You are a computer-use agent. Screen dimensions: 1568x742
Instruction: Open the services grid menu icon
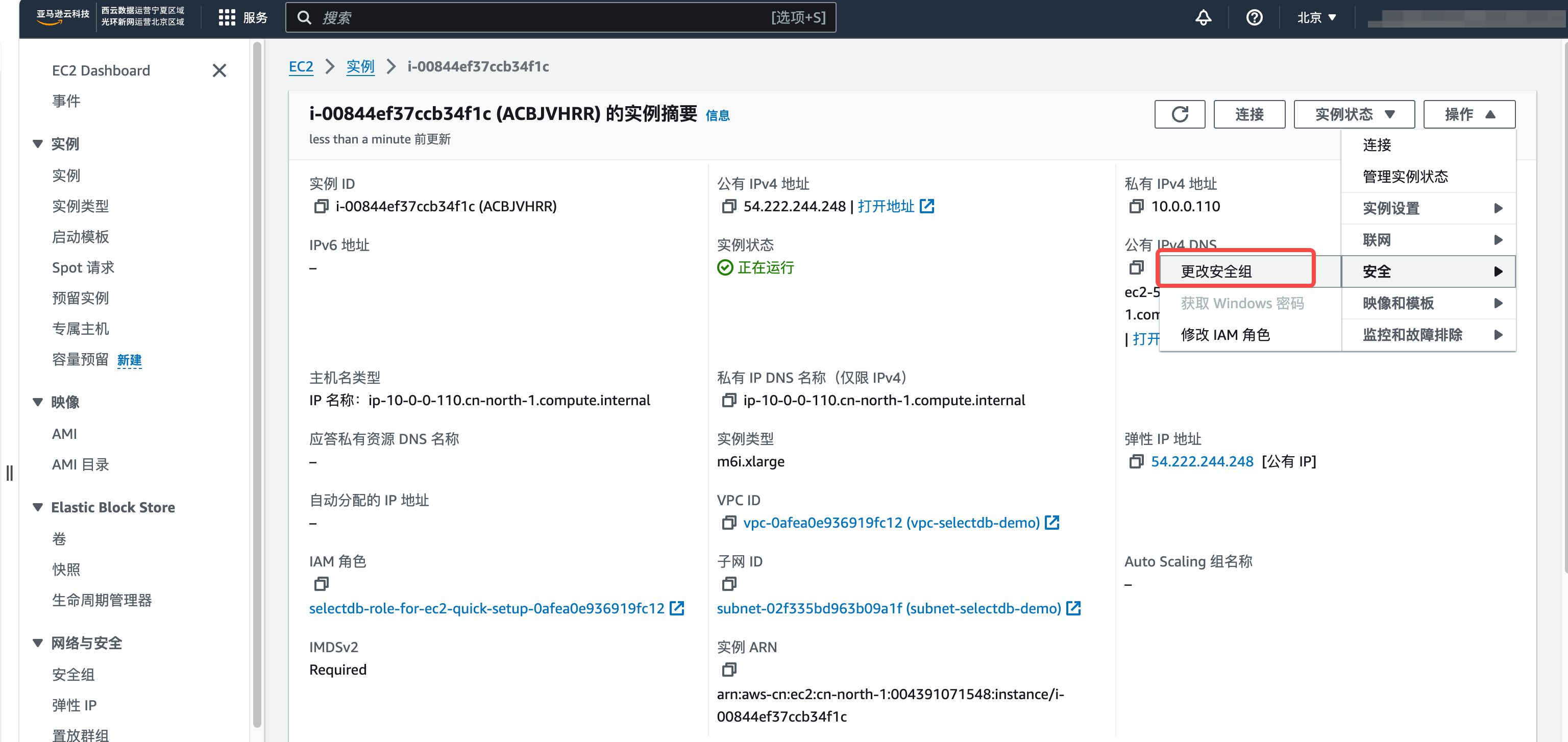[x=227, y=18]
